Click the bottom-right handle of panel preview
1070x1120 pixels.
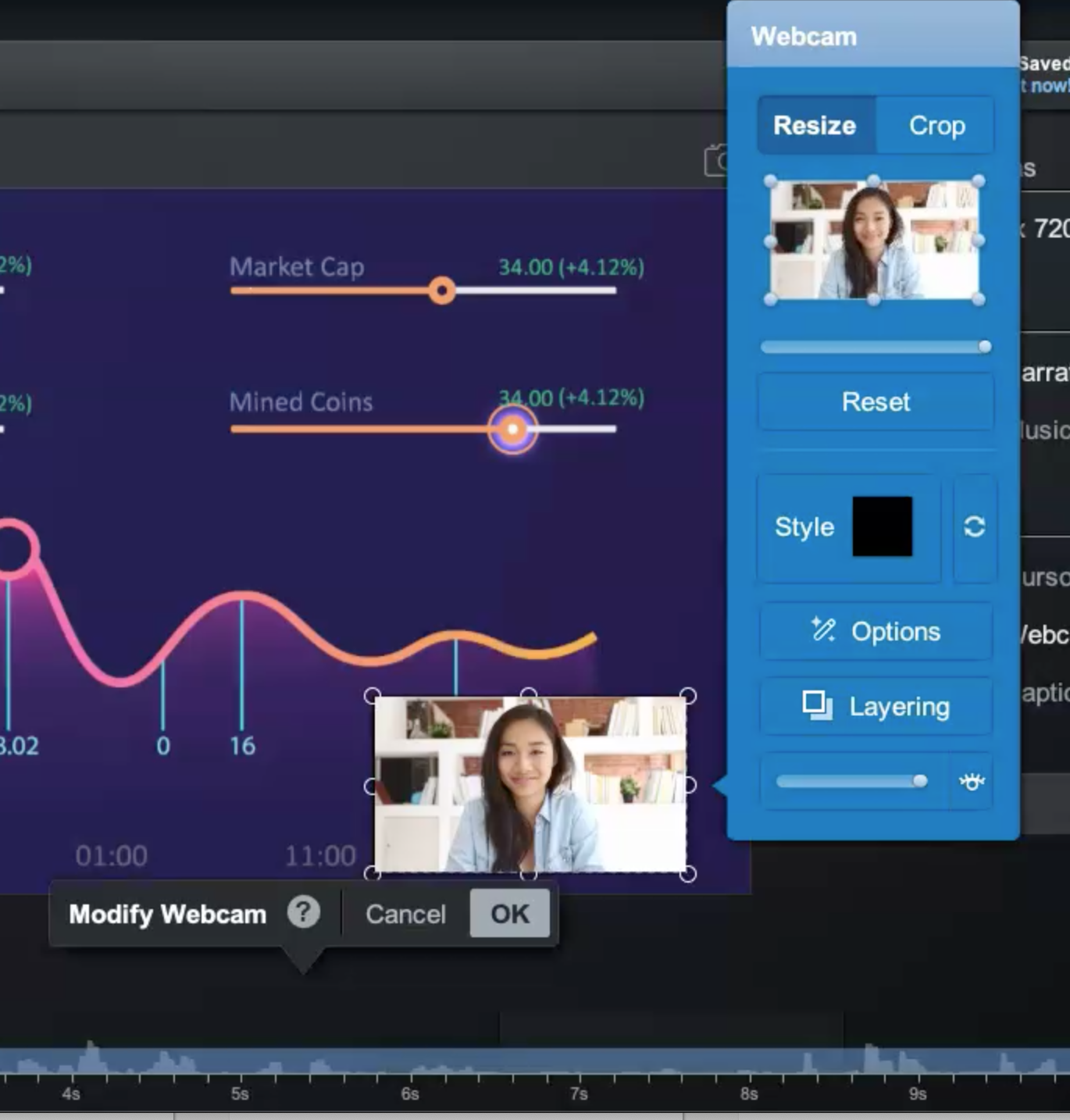pos(979,299)
